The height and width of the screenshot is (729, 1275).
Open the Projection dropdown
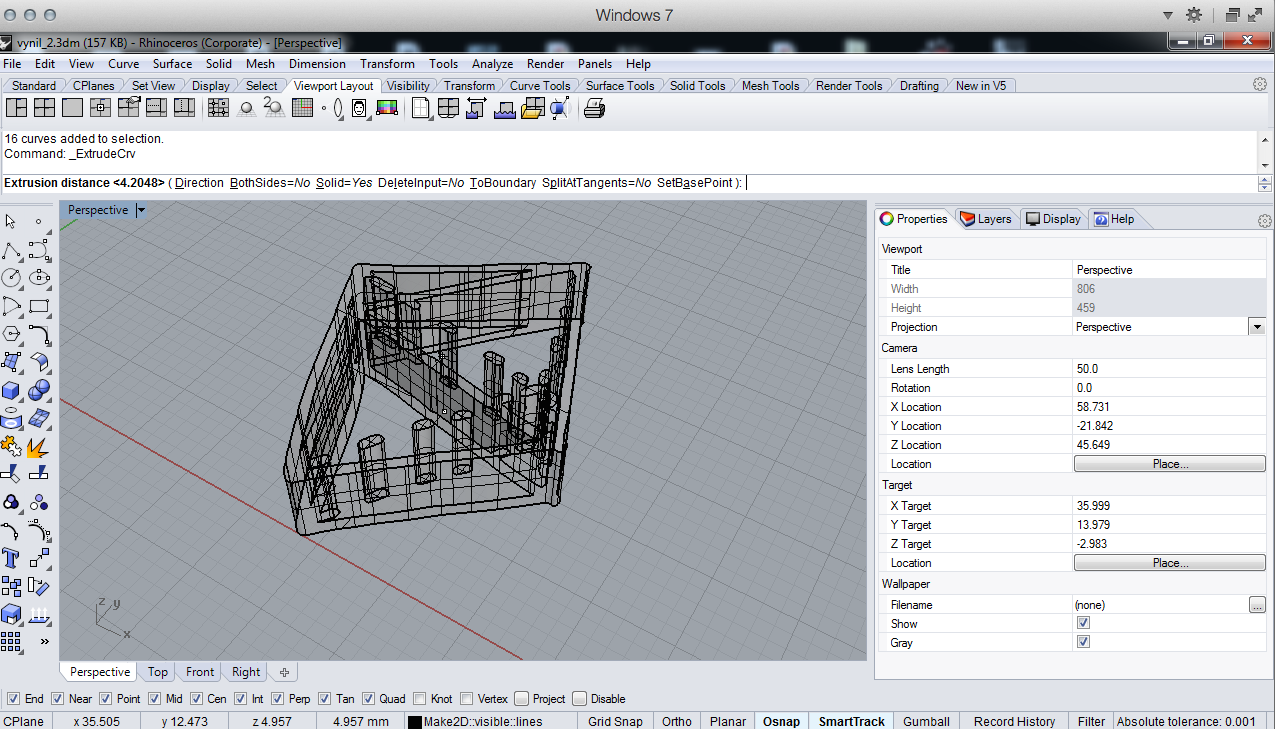click(1256, 327)
